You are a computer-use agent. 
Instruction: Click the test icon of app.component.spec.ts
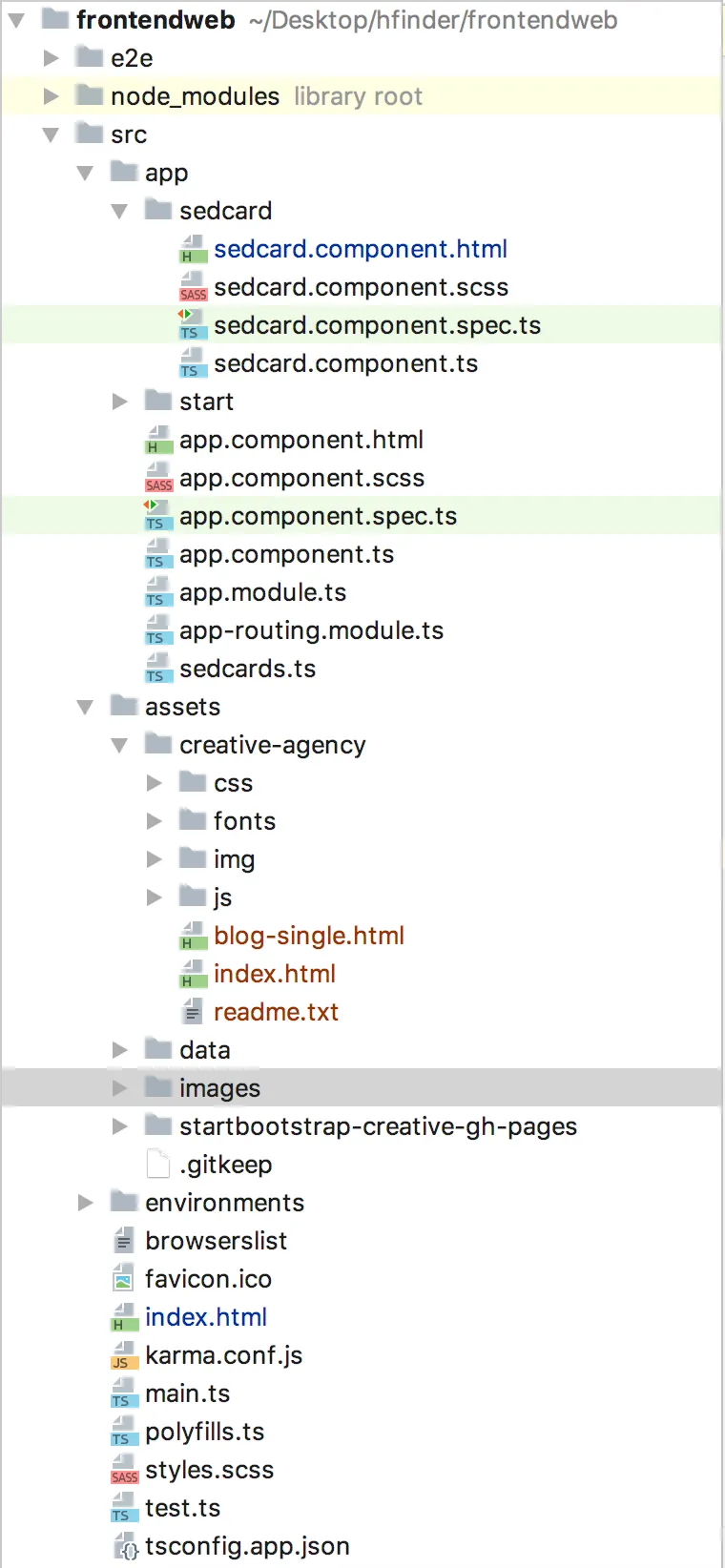[x=156, y=516]
